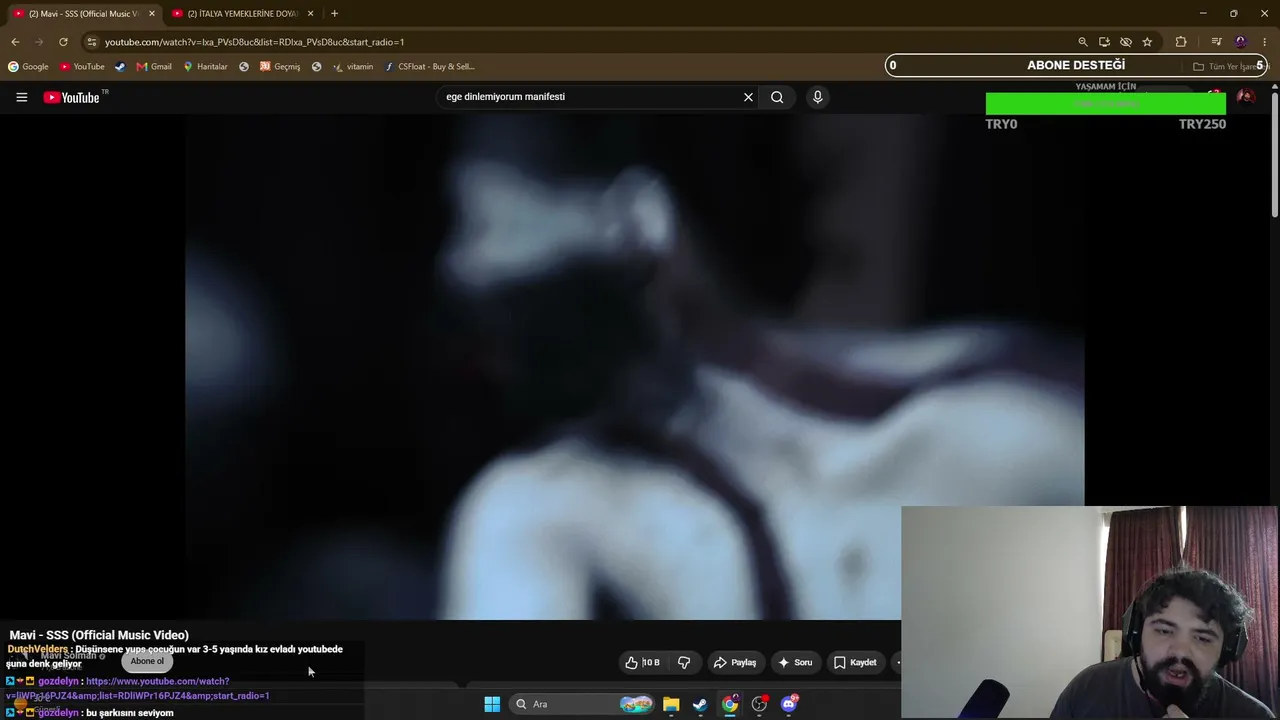This screenshot has height=720, width=1280.
Task: Close the Mavi - SSS tab
Action: coord(152,14)
